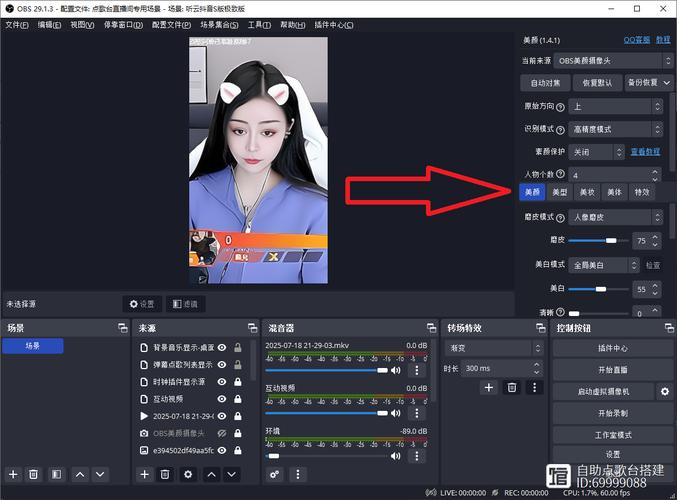This screenshot has height=500, width=677.
Task: Open the 文件 menu
Action: coord(17,25)
